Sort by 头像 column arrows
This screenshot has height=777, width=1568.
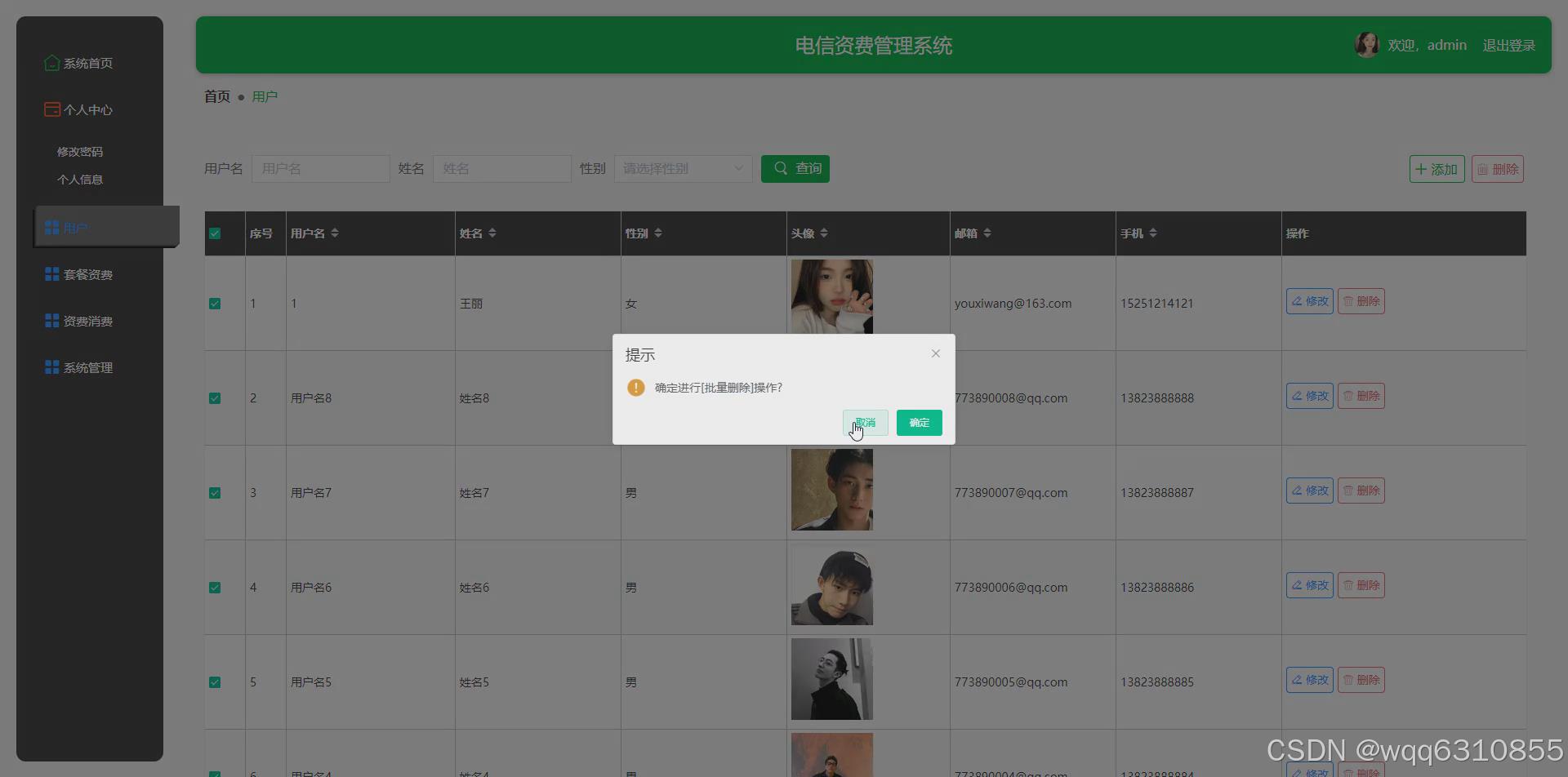click(824, 233)
